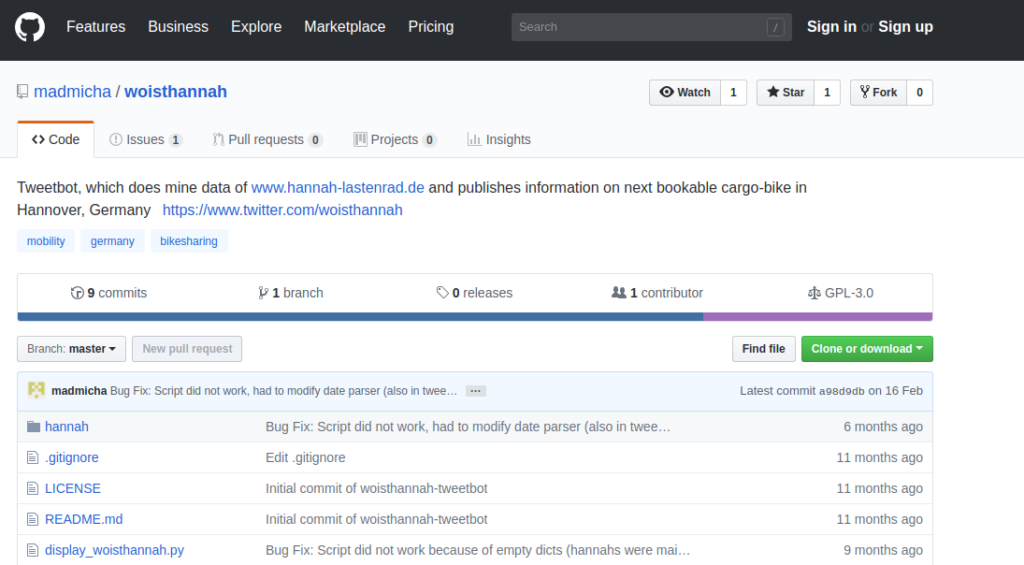
Task: Visit the www.hannah-lastenrad.de link
Action: pyautogui.click(x=338, y=187)
